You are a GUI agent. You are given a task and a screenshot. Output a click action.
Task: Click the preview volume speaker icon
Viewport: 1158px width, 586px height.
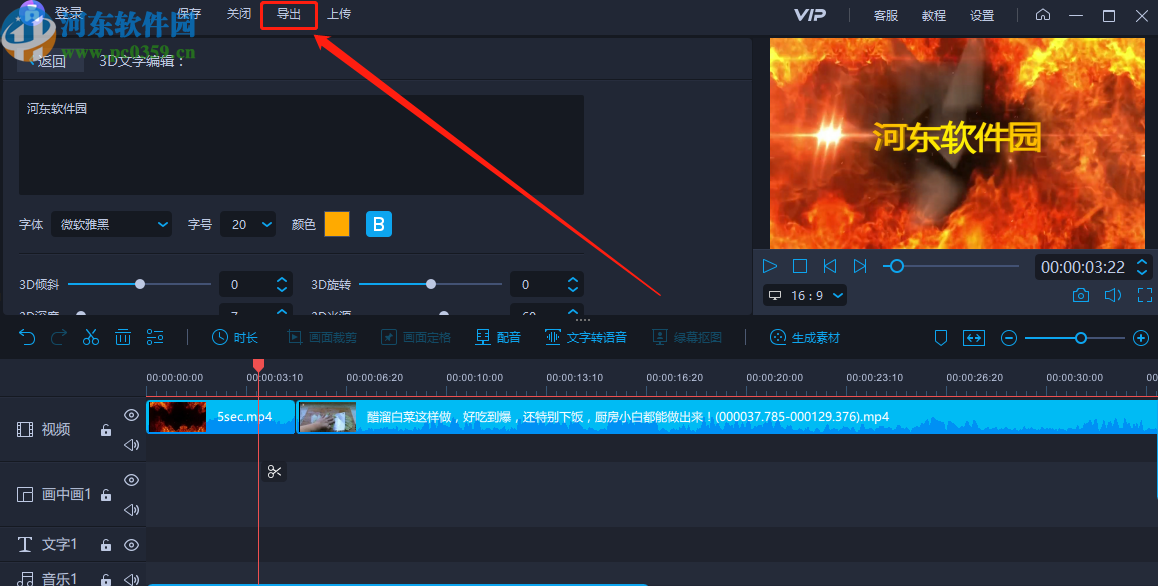(x=1113, y=296)
